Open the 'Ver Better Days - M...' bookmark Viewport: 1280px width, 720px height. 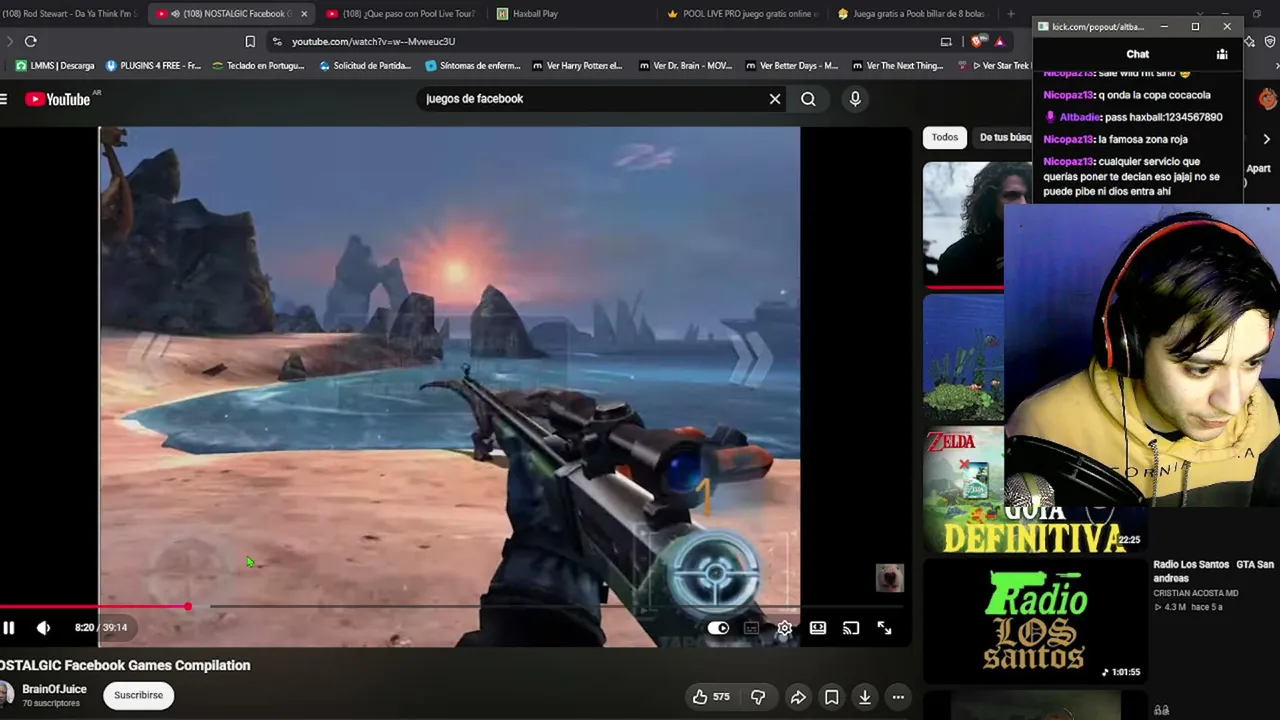point(791,66)
